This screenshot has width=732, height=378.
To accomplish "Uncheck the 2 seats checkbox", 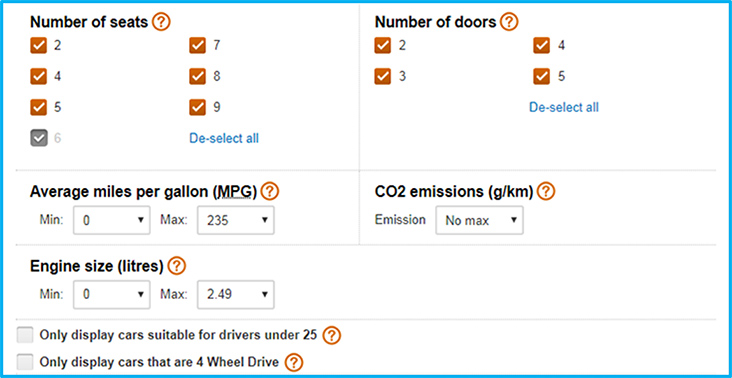I will point(39,46).
